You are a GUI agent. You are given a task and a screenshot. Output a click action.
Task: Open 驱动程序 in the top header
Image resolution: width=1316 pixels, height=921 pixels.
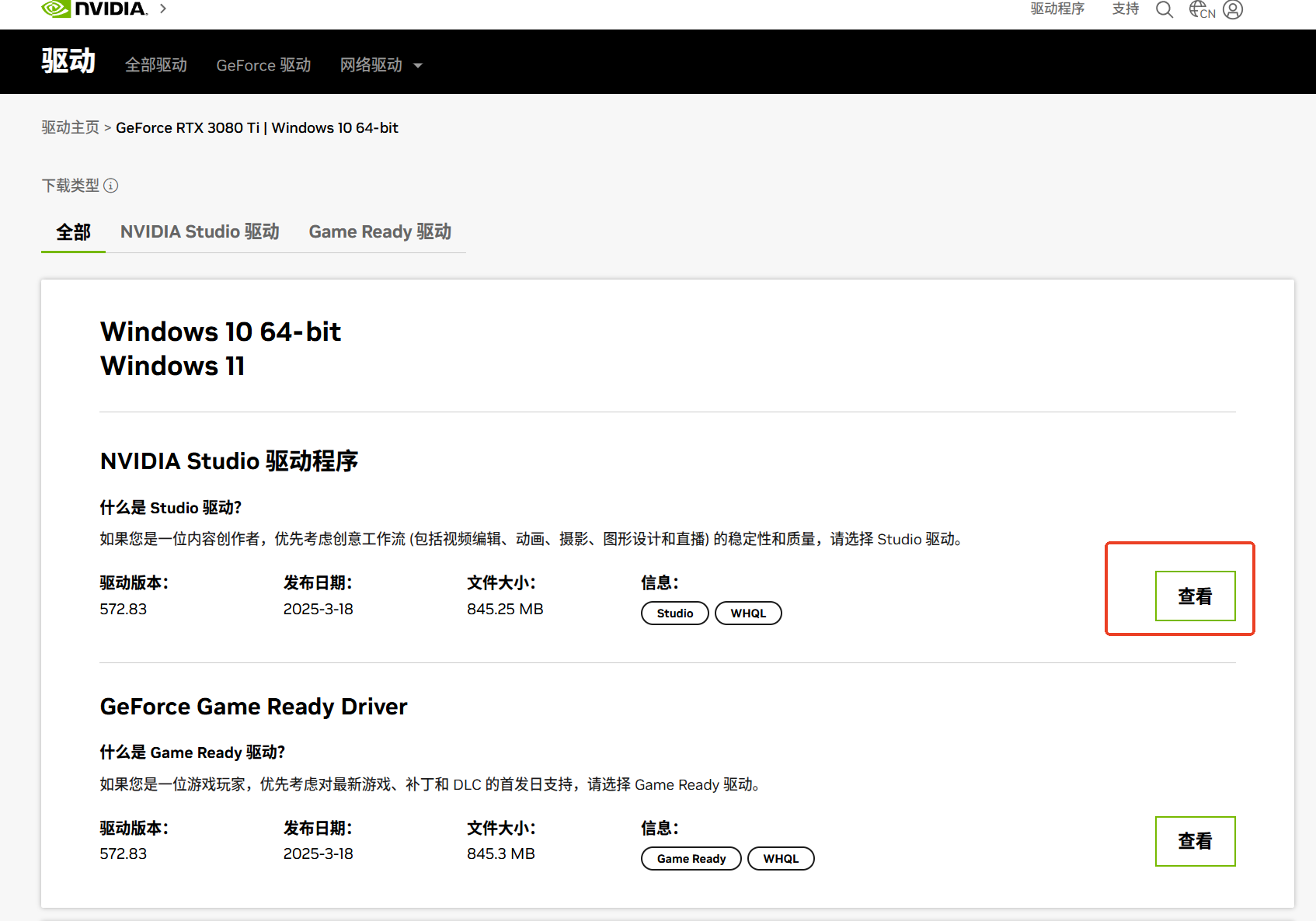pos(1057,9)
